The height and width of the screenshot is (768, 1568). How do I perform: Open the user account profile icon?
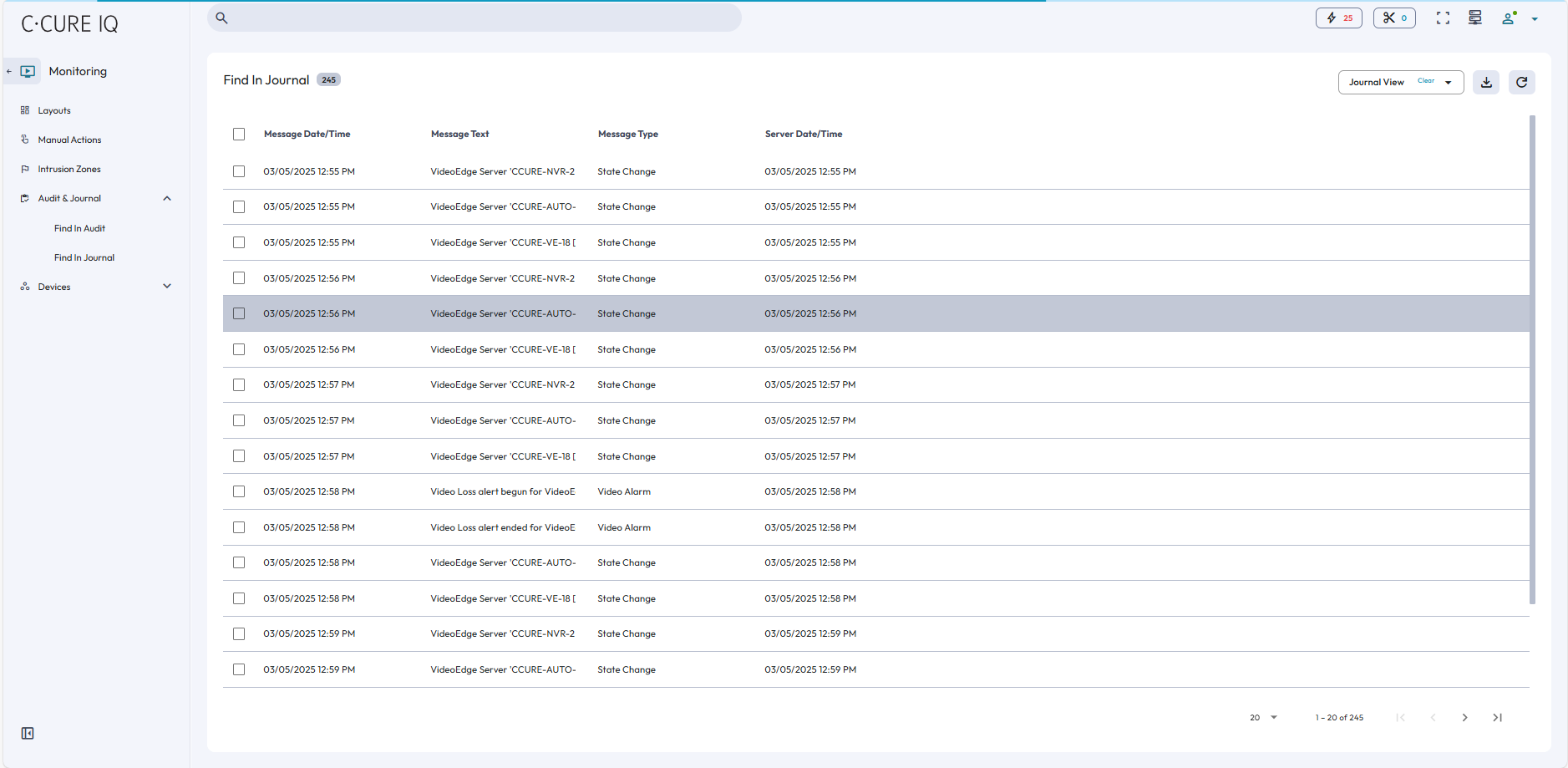click(1509, 18)
